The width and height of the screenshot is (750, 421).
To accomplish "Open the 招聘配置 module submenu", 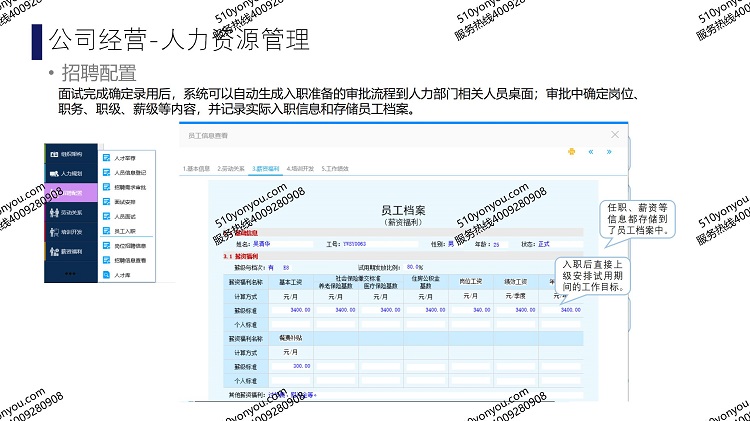I will 72,193.
